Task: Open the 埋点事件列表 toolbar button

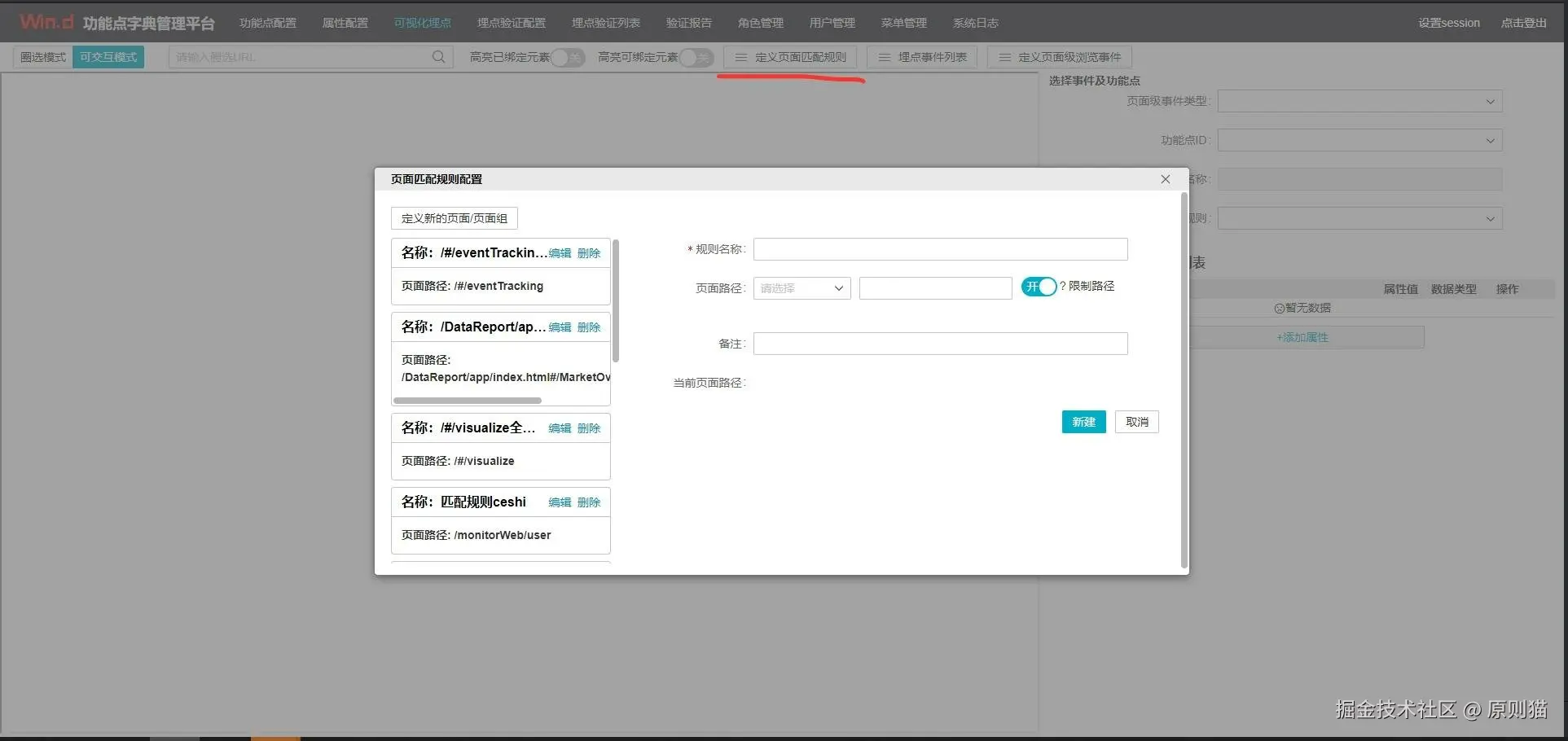Action: (x=922, y=57)
